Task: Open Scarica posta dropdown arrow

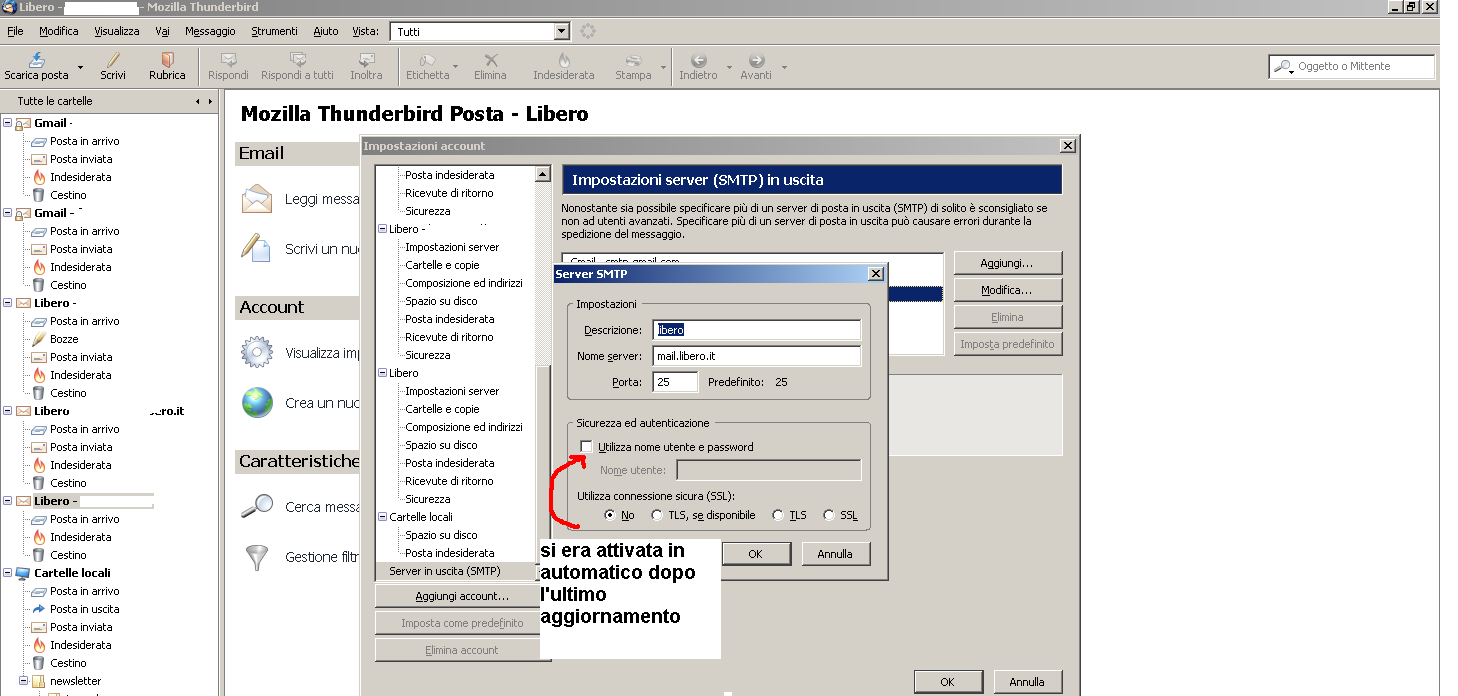Action: tap(80, 68)
